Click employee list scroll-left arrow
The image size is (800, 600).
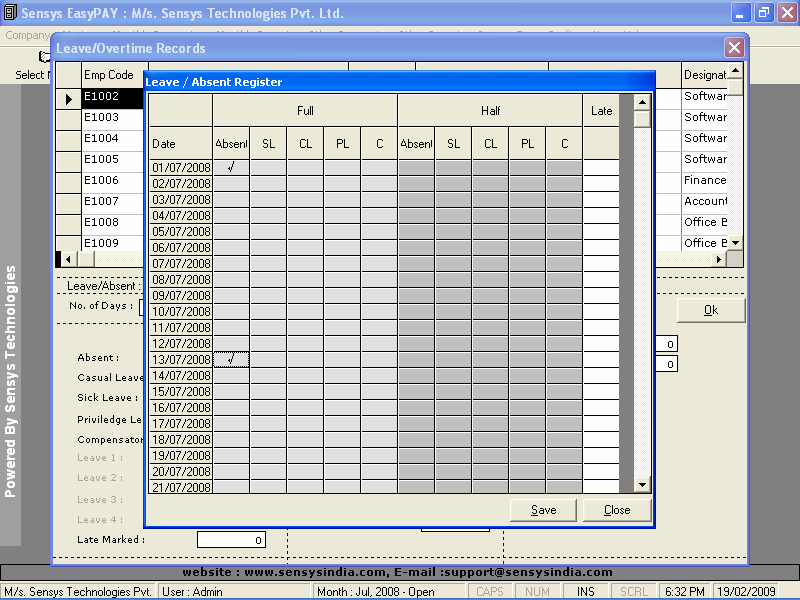click(x=68, y=259)
